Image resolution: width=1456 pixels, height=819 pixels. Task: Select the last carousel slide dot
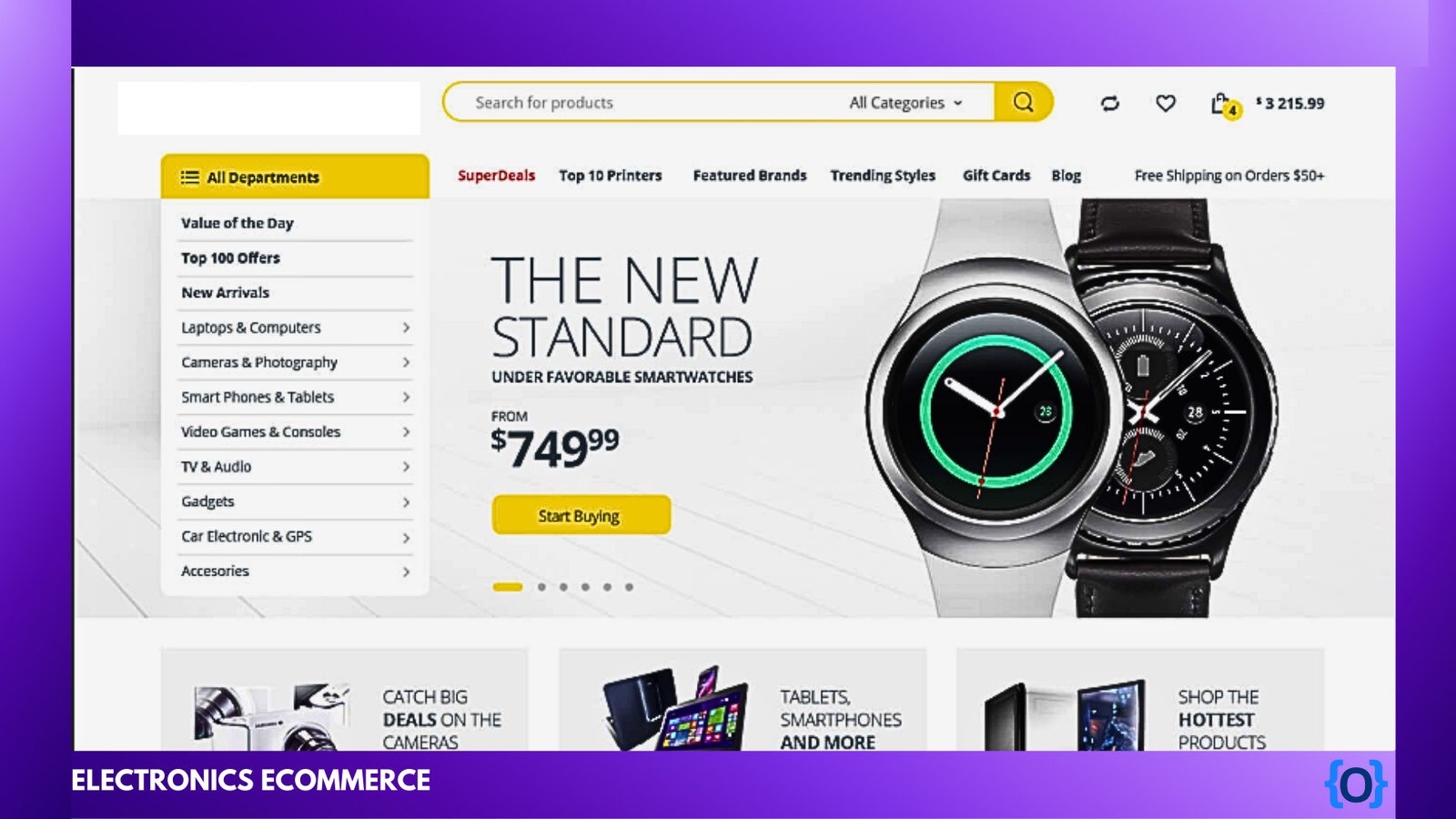pos(629,587)
